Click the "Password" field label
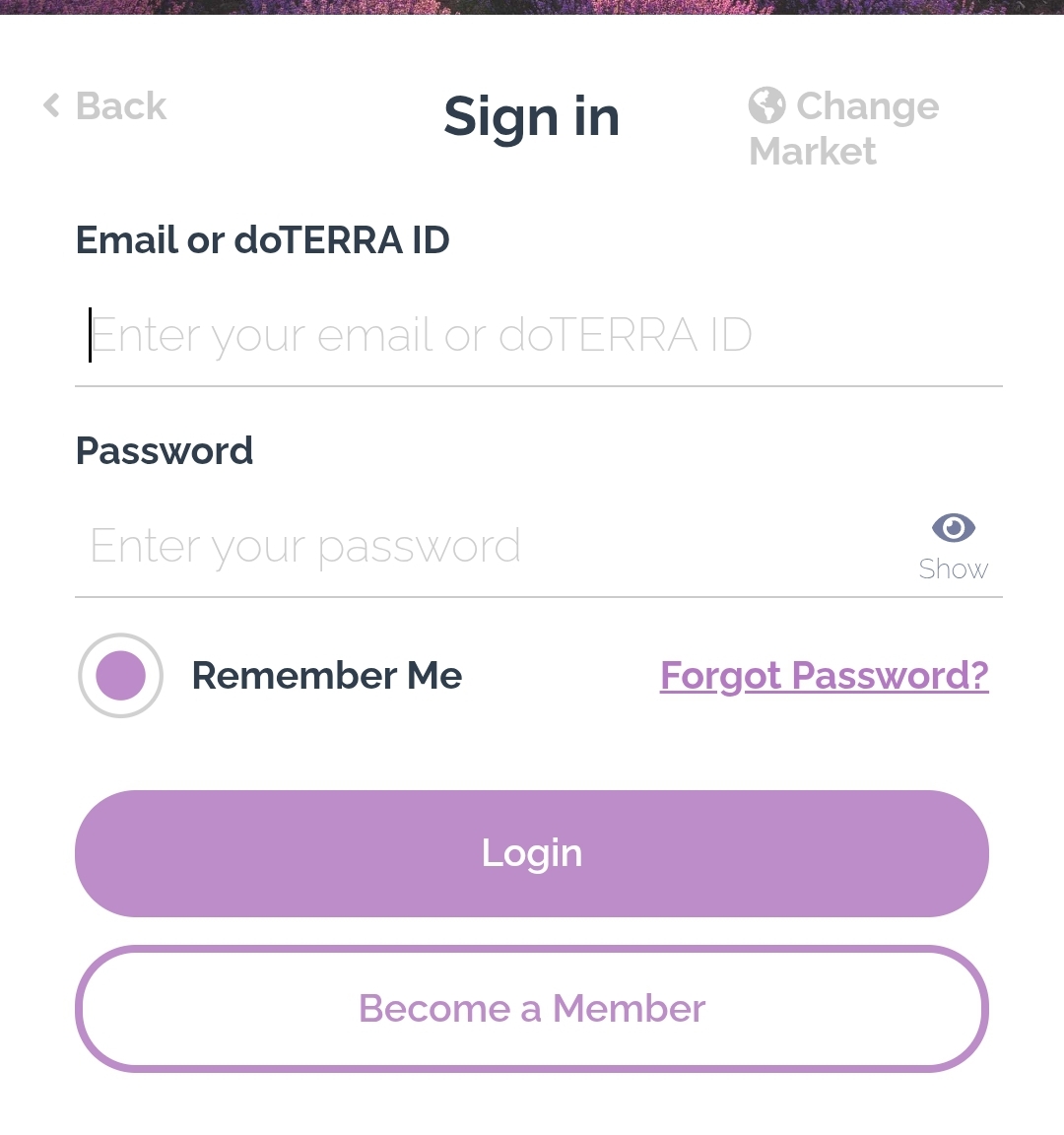 point(165,451)
